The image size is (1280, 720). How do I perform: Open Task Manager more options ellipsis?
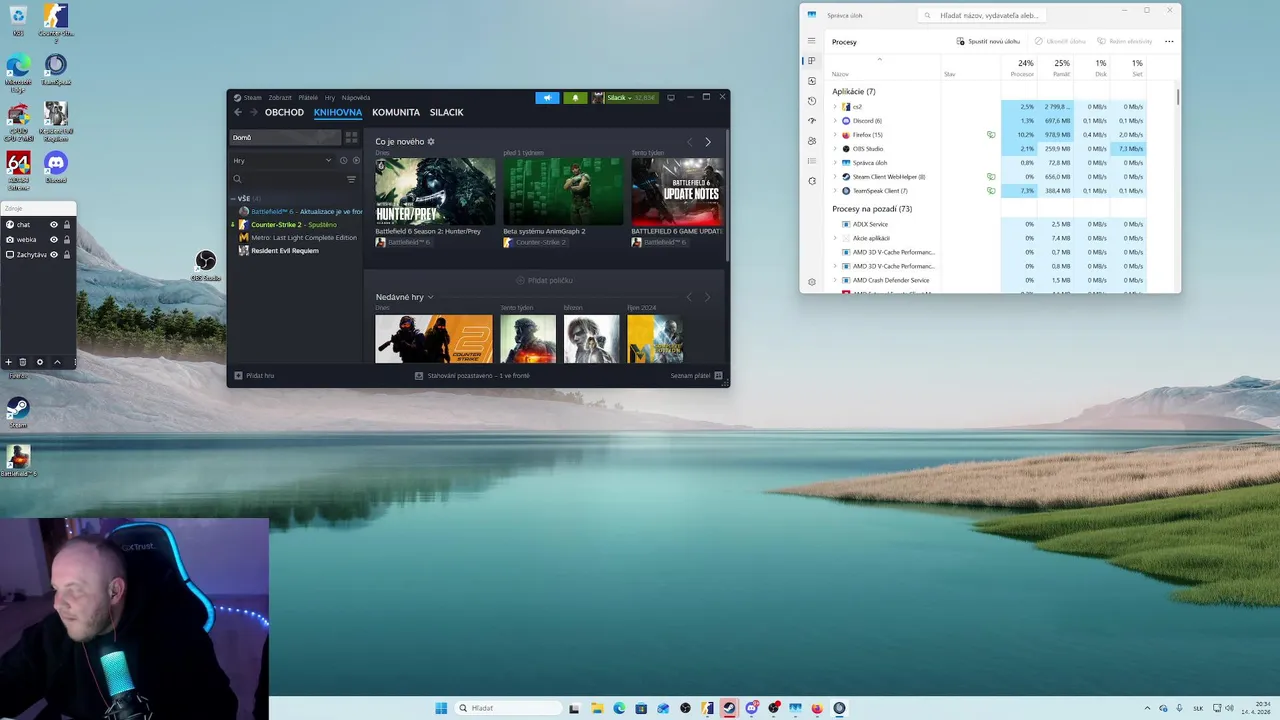point(1169,41)
